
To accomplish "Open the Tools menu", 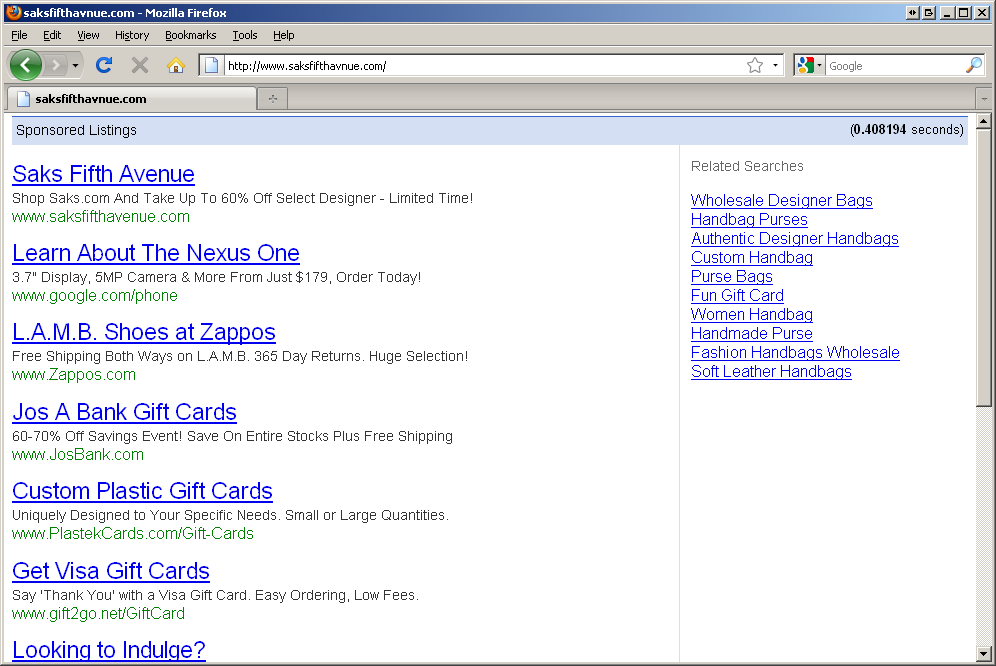I will (245, 35).
